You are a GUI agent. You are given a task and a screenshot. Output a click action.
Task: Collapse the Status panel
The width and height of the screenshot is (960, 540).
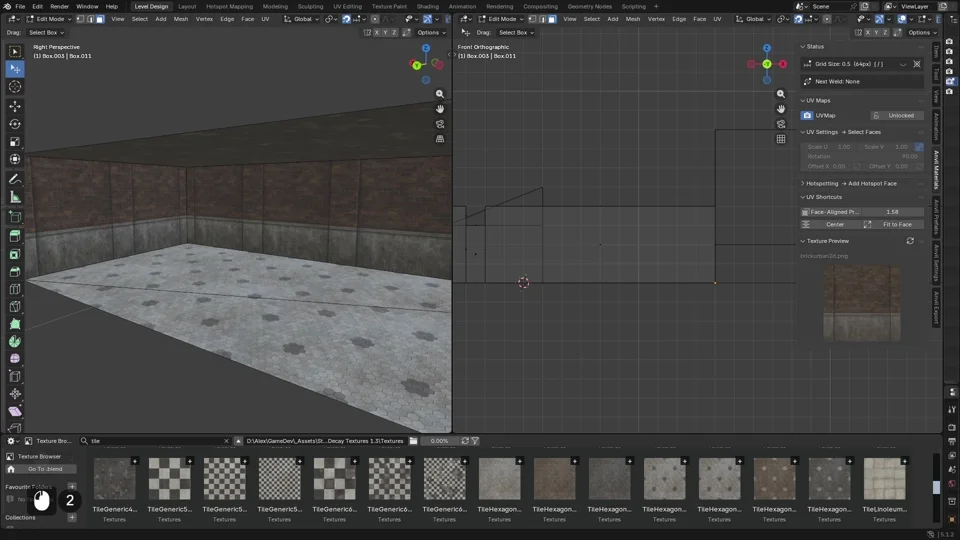[803, 47]
